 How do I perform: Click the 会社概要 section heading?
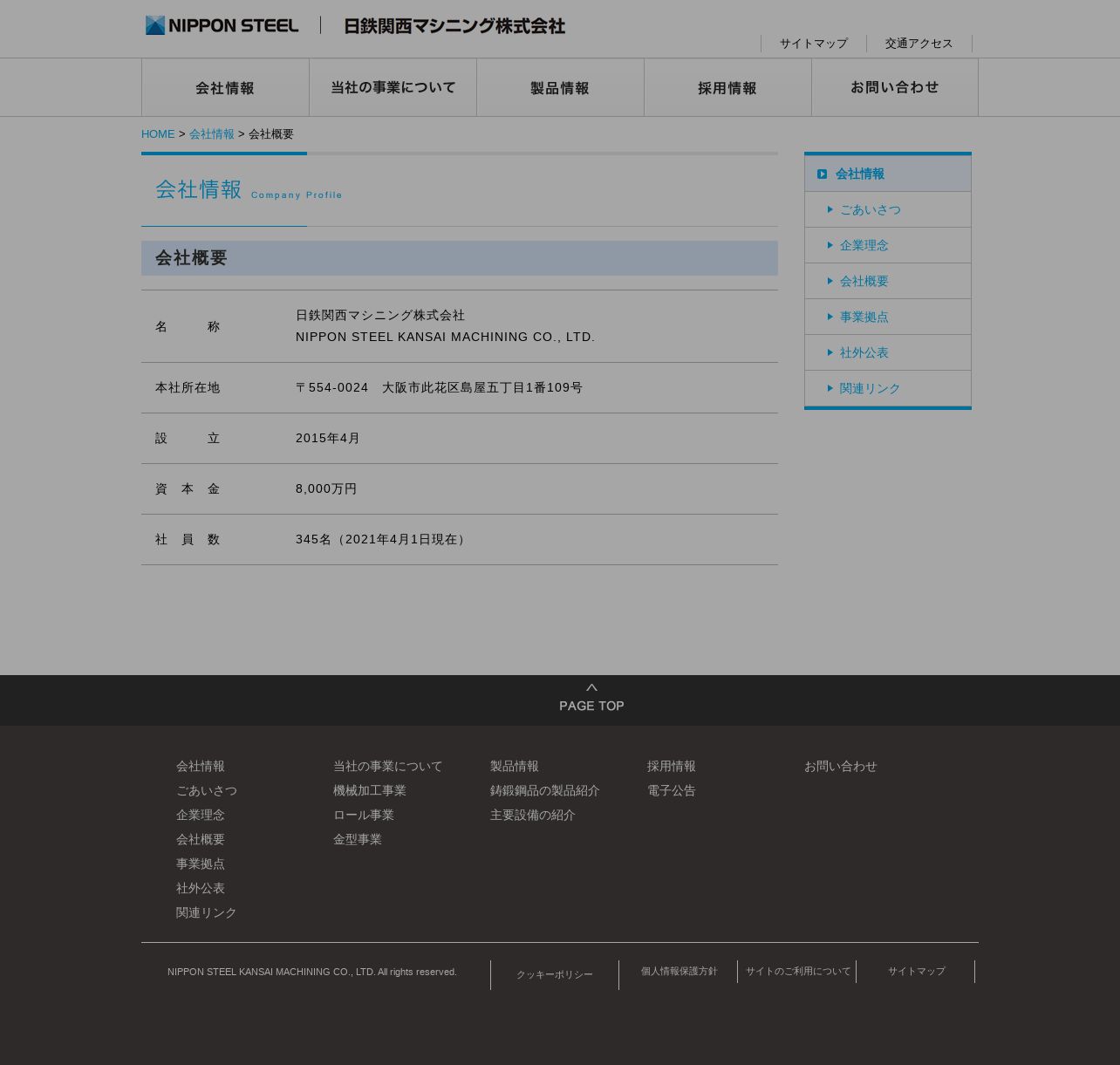click(x=192, y=258)
